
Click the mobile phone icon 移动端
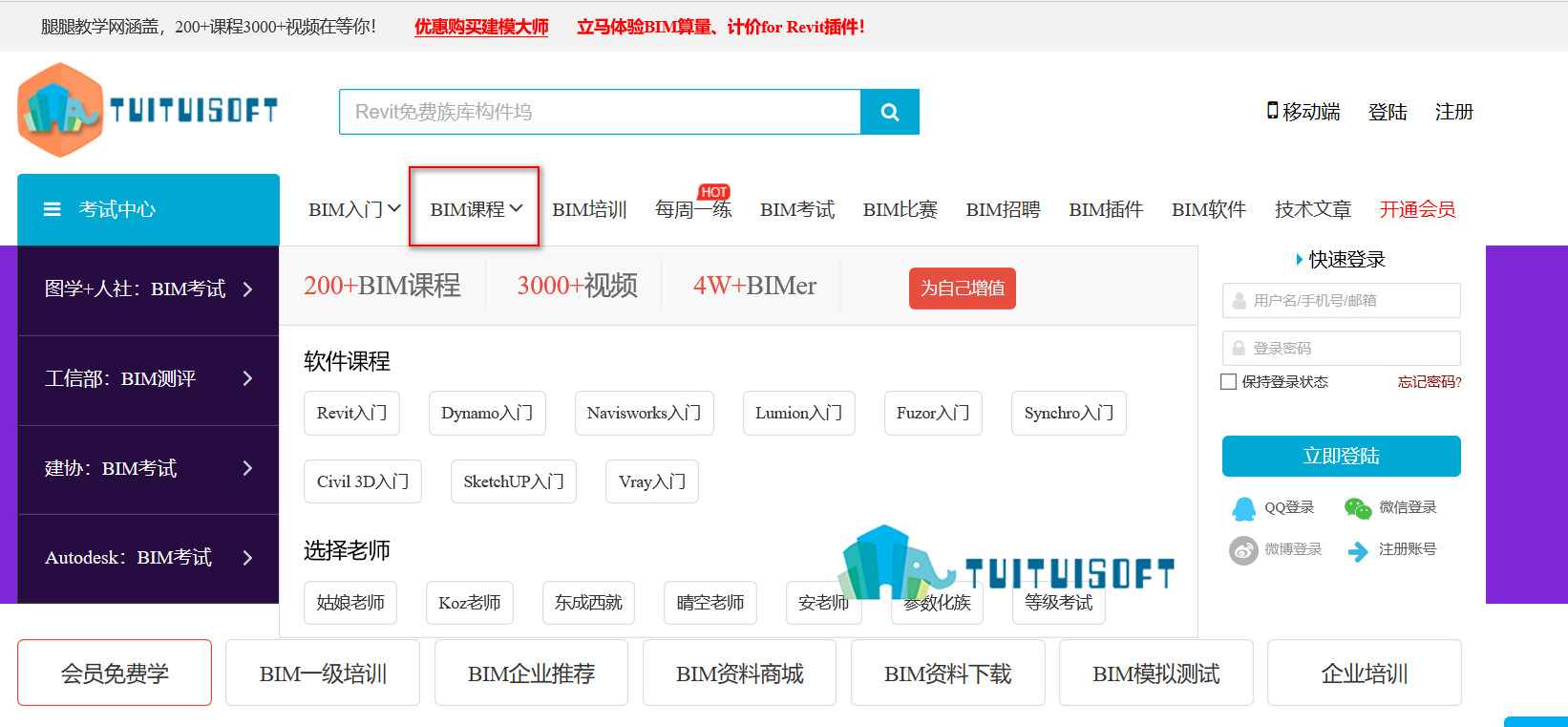click(x=1272, y=111)
